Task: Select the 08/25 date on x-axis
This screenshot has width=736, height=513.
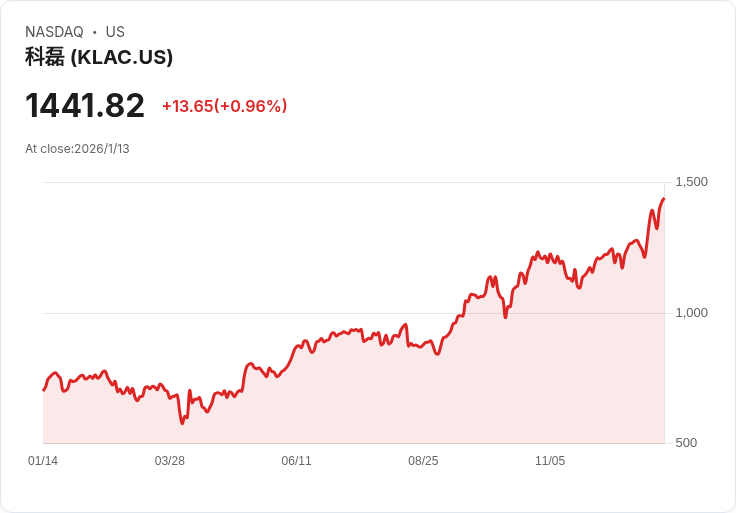Action: pos(423,461)
